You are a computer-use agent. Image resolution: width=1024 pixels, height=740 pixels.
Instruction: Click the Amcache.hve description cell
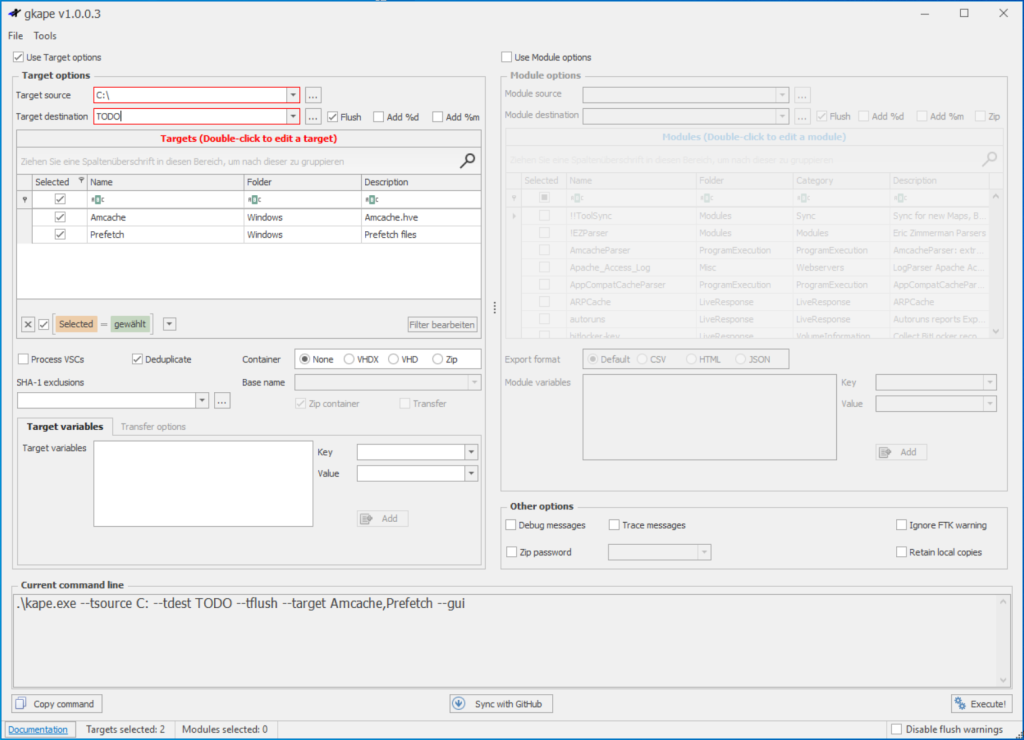click(x=421, y=217)
